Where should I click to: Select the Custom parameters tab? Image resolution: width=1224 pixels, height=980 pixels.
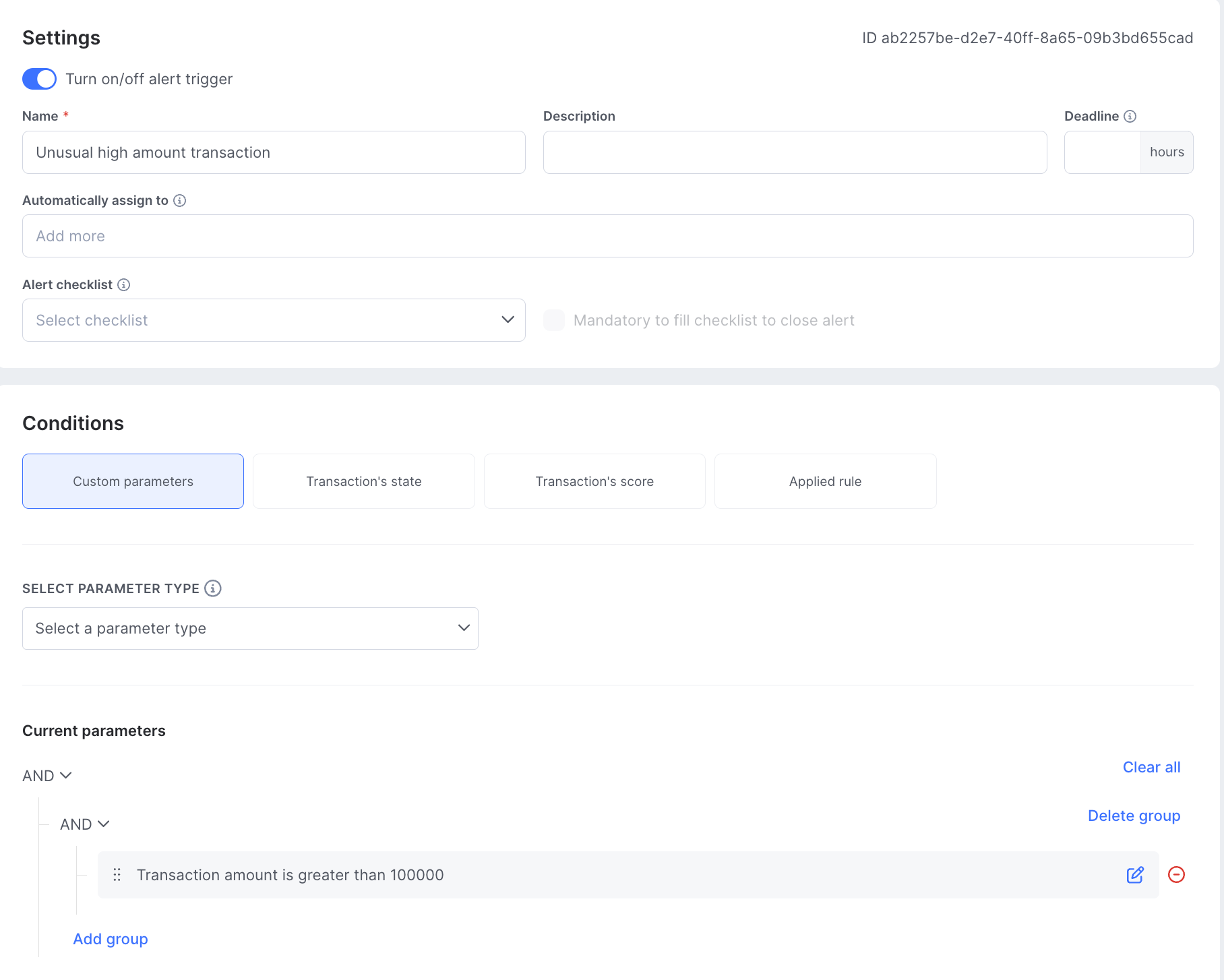[x=133, y=481]
